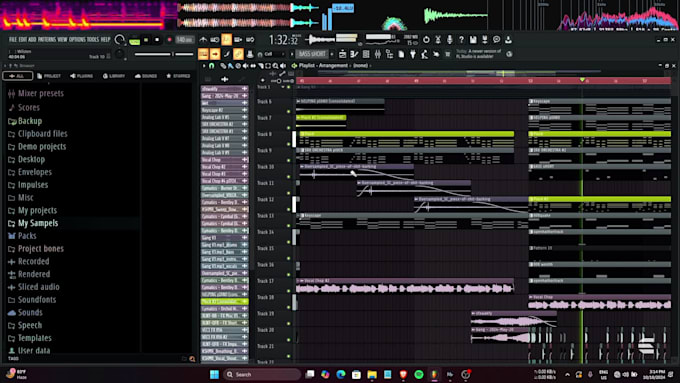The image size is (680, 383).
Task: Toggle song/pattern mode switch
Action: point(134,40)
